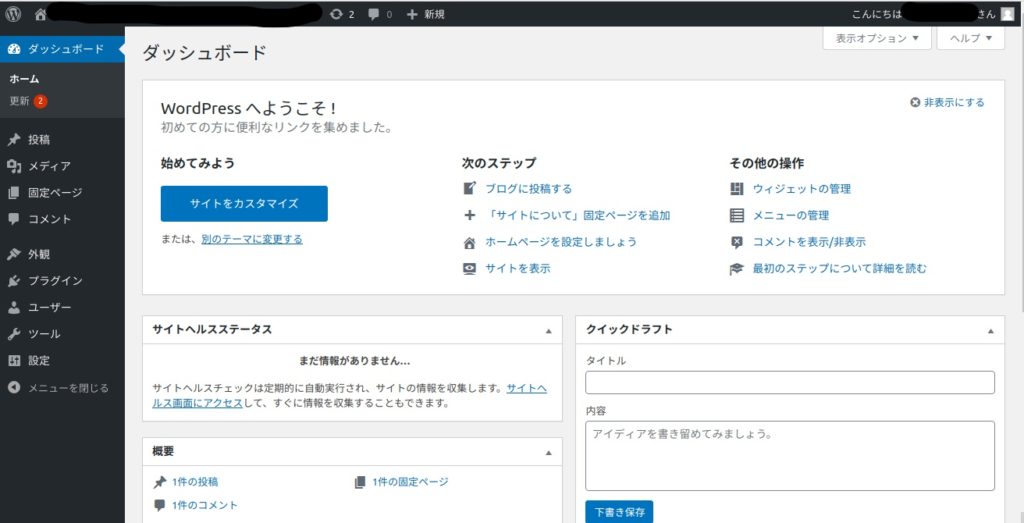The width and height of the screenshot is (1024, 523).
Task: Open updates icon showing 2 in admin bar
Action: click(343, 14)
